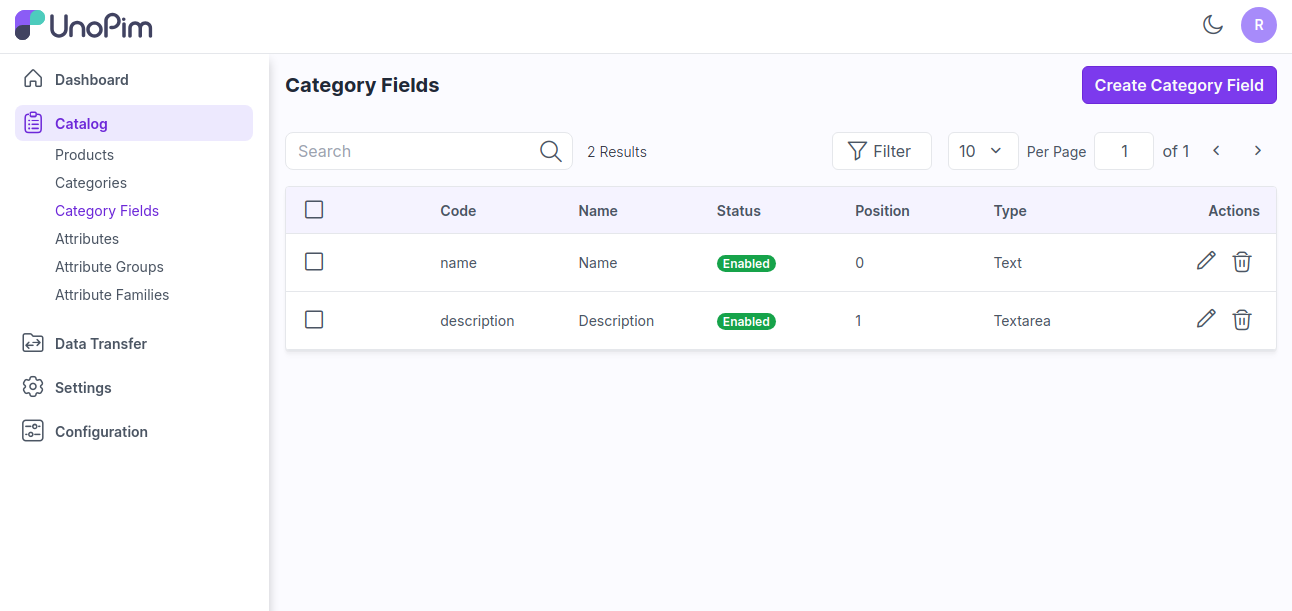Click the edit pencil for name row

pyautogui.click(x=1206, y=262)
